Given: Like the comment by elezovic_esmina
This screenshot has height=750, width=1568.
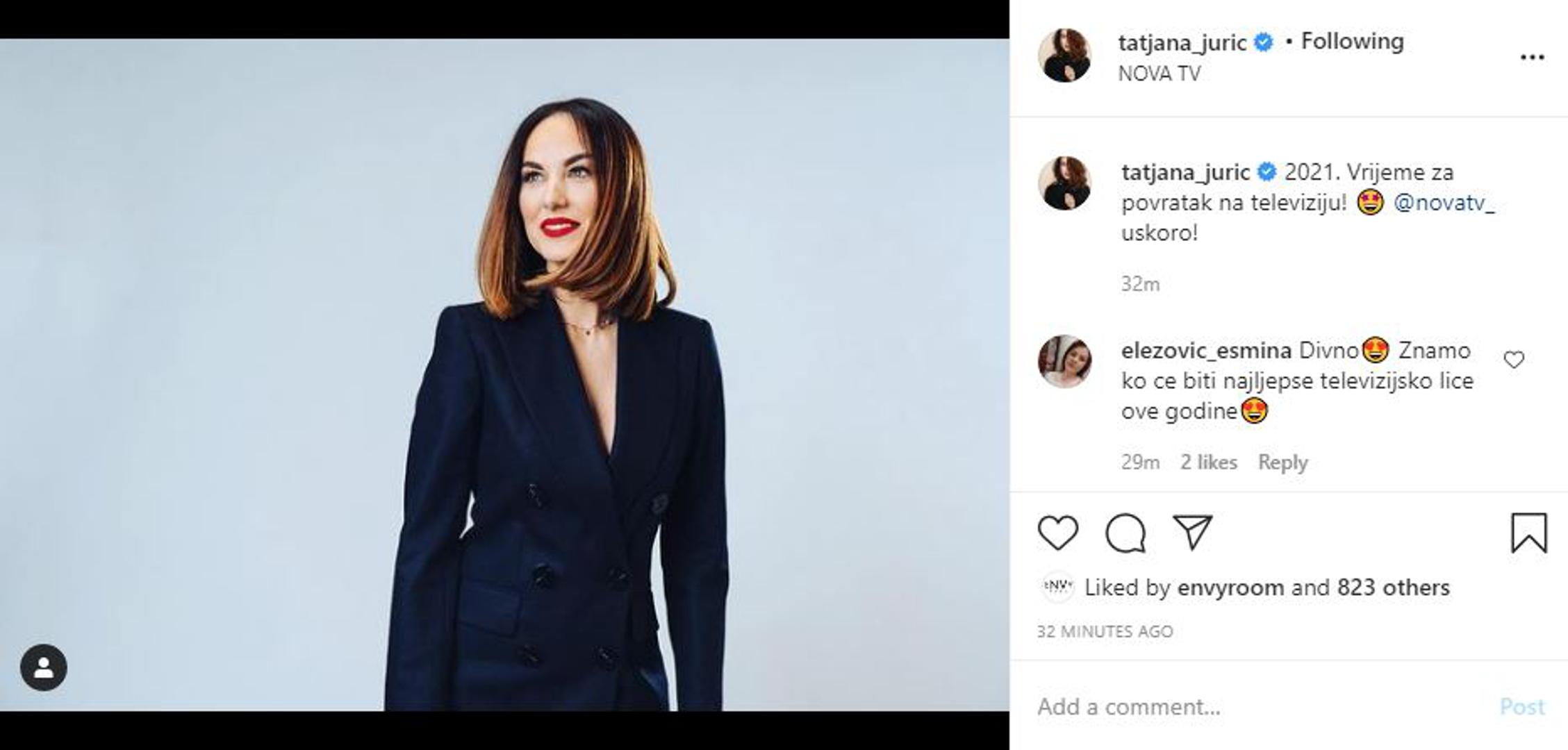Looking at the screenshot, I should pos(1514,360).
